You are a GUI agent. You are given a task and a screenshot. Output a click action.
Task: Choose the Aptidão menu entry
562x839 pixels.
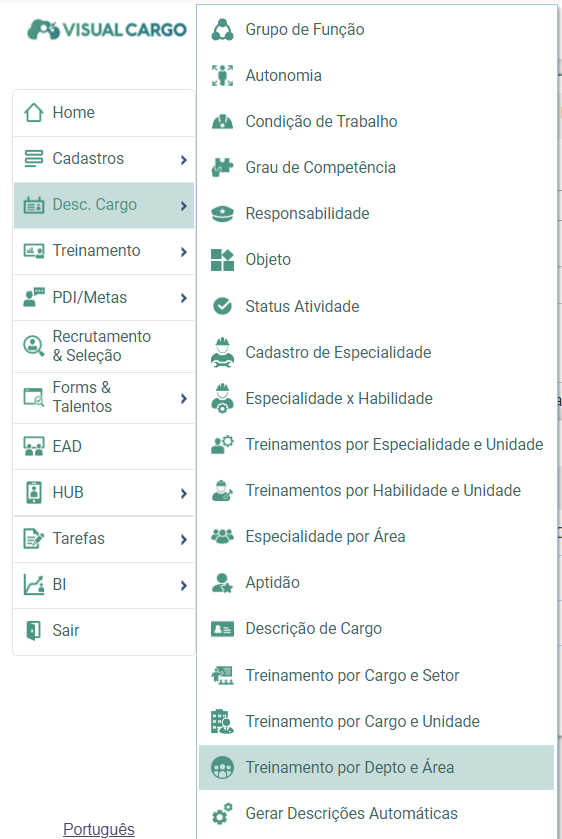click(376, 583)
